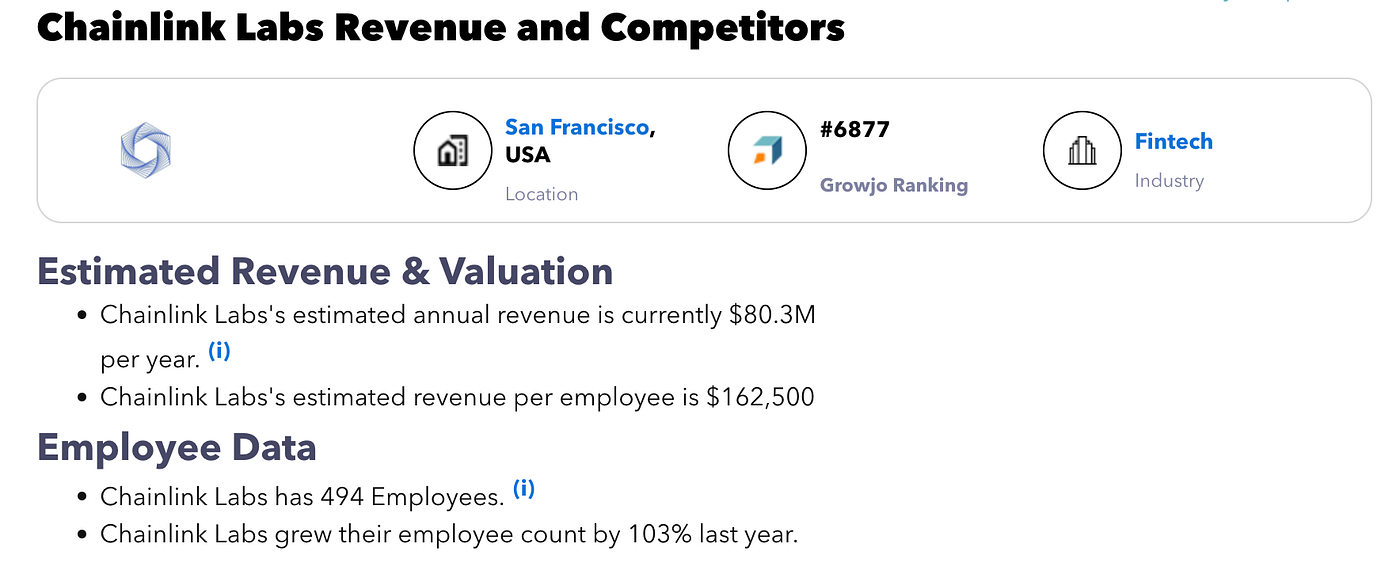Click the Employee Data heading

177,446
